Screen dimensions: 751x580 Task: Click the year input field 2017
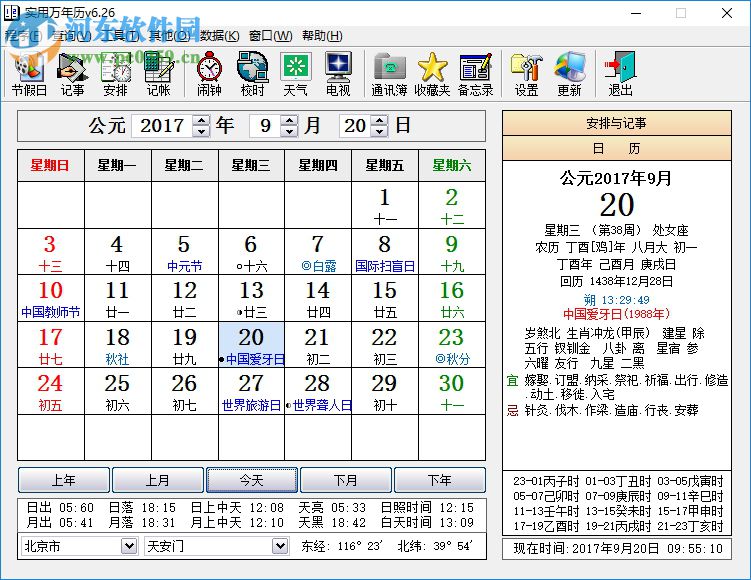[162, 126]
